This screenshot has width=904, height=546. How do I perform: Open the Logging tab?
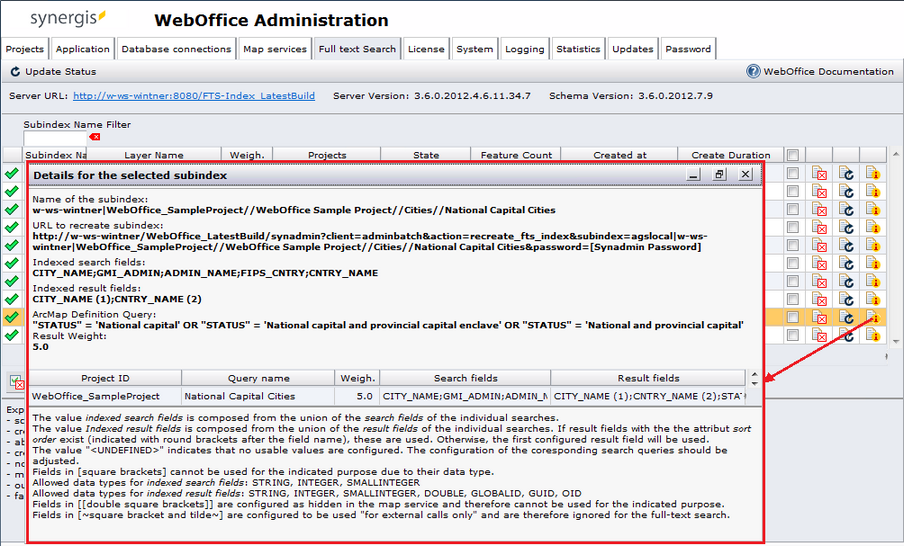525,49
